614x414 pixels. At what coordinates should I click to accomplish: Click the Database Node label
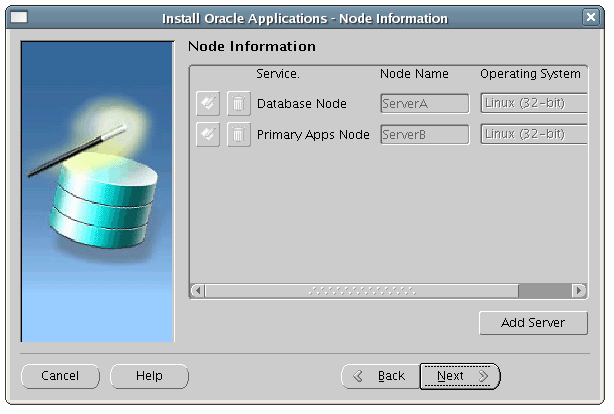[302, 104]
